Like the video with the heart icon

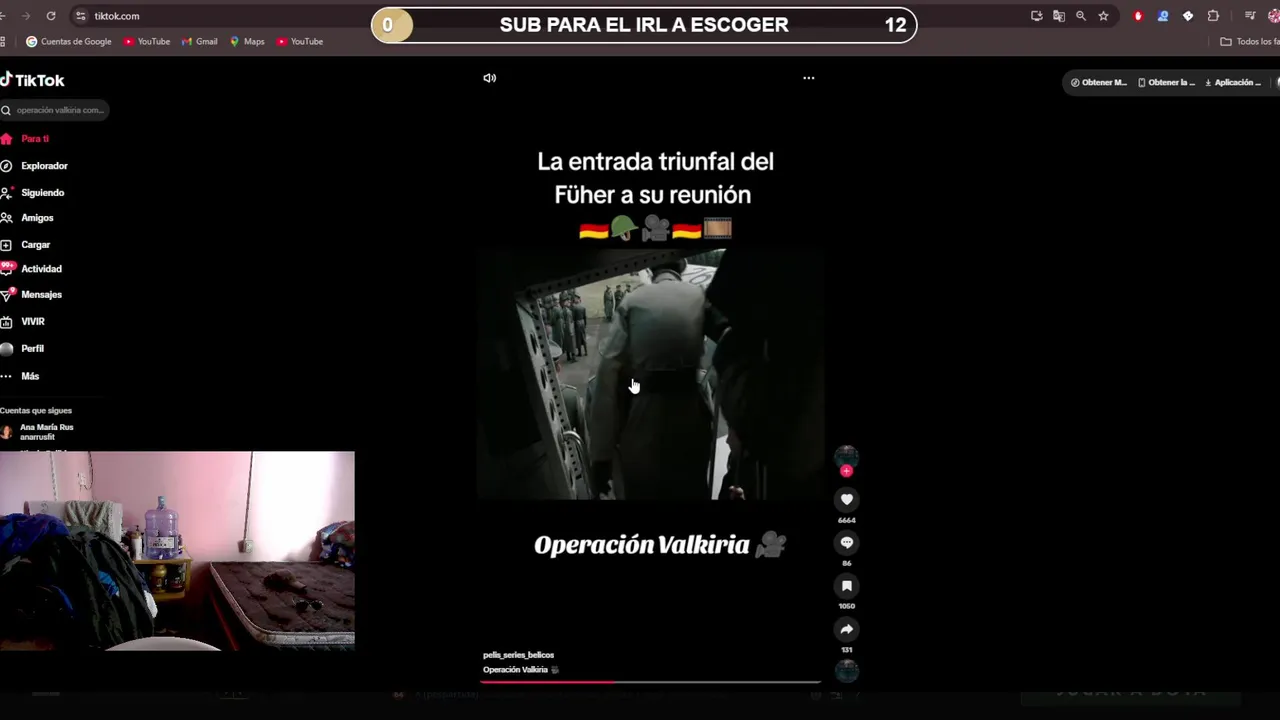pos(846,499)
